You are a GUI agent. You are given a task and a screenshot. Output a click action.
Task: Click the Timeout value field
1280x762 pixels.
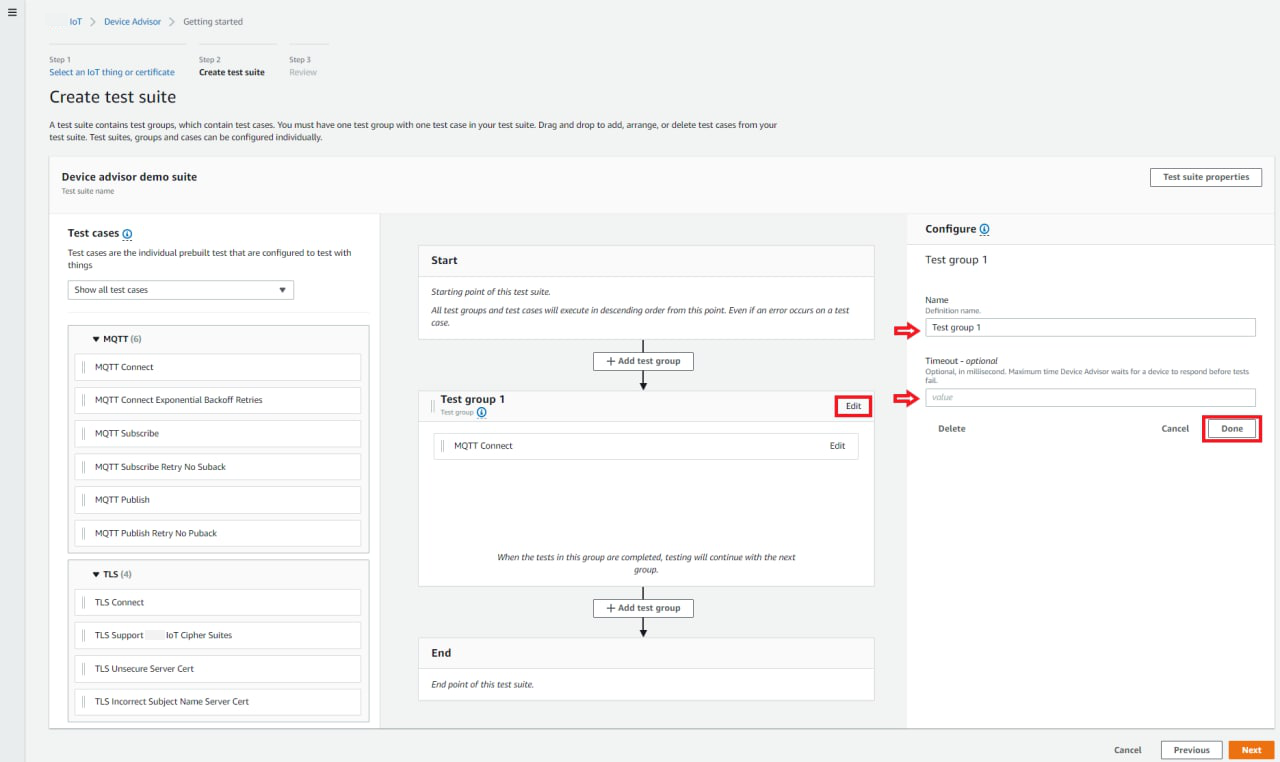[x=1089, y=397]
